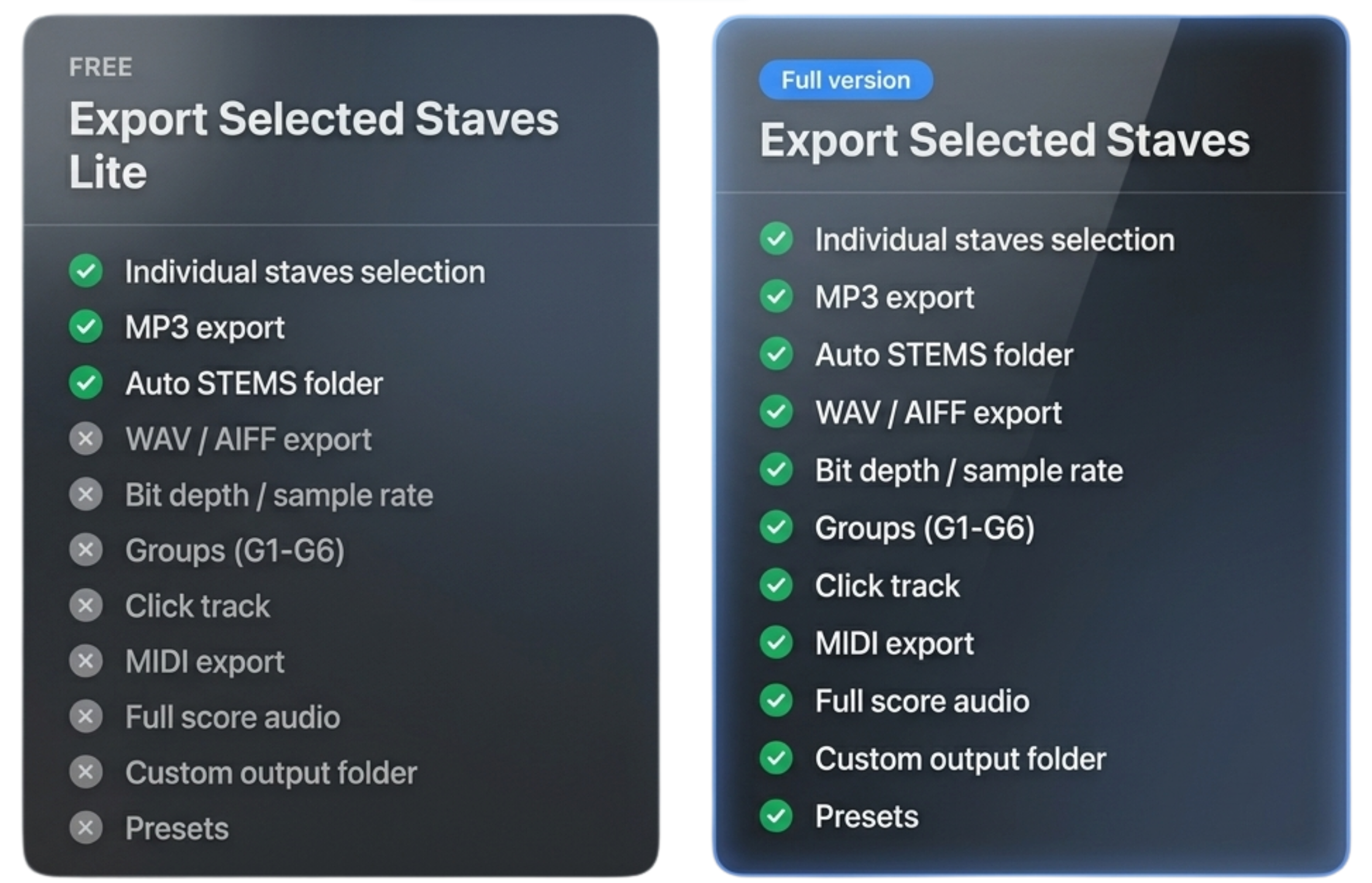Click the blue Full version badge
The image size is (1372, 883).
(x=846, y=80)
